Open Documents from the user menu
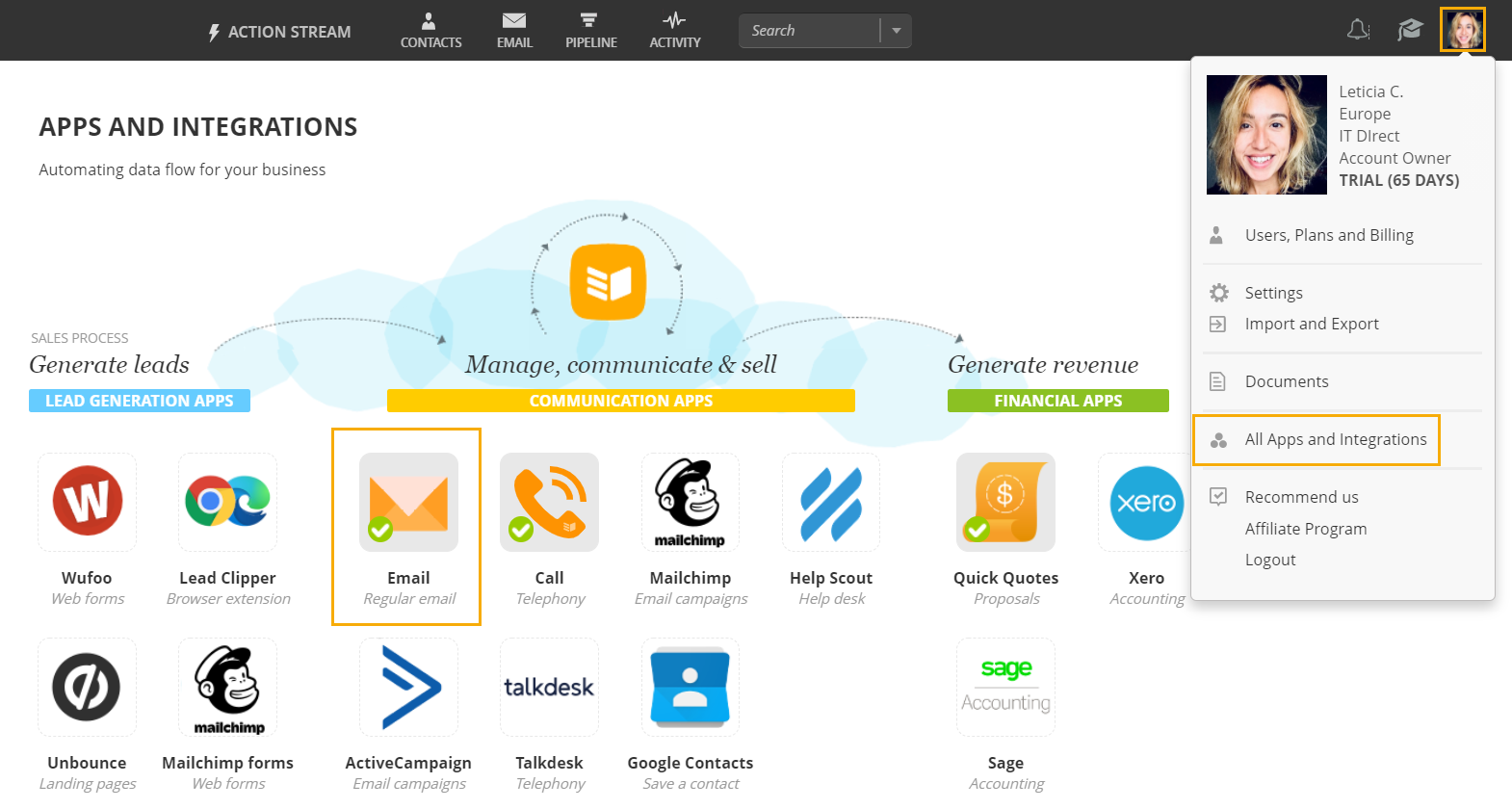 (1287, 381)
